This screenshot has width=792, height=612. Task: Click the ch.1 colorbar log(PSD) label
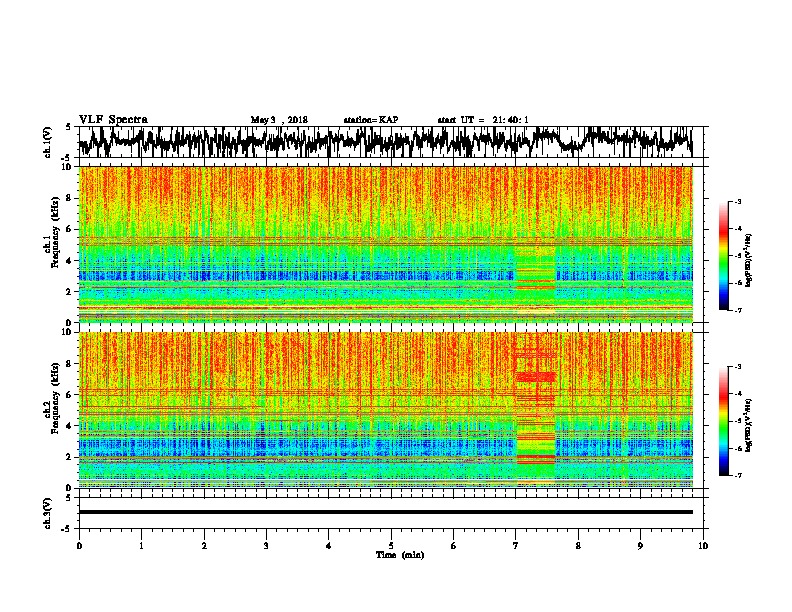point(748,260)
